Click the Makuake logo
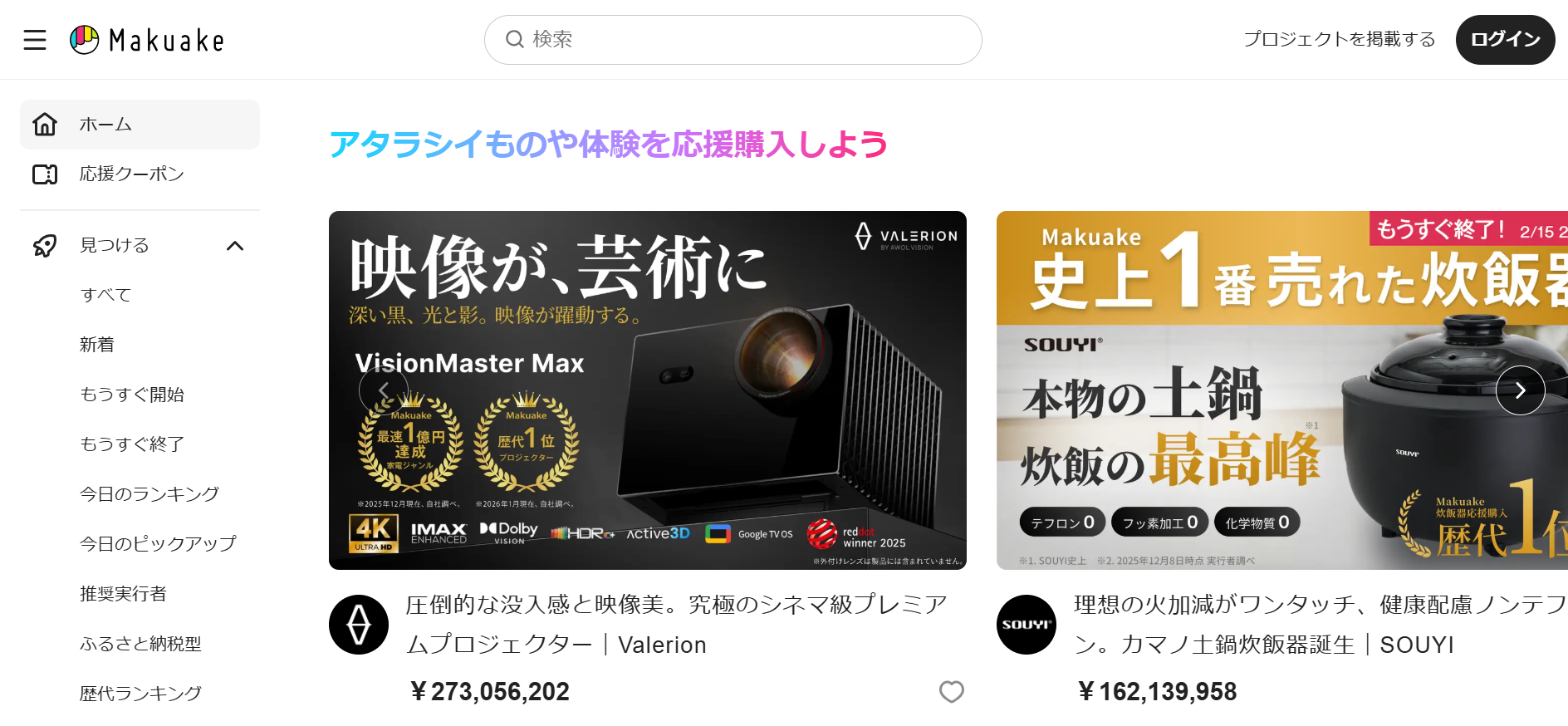 coord(147,40)
